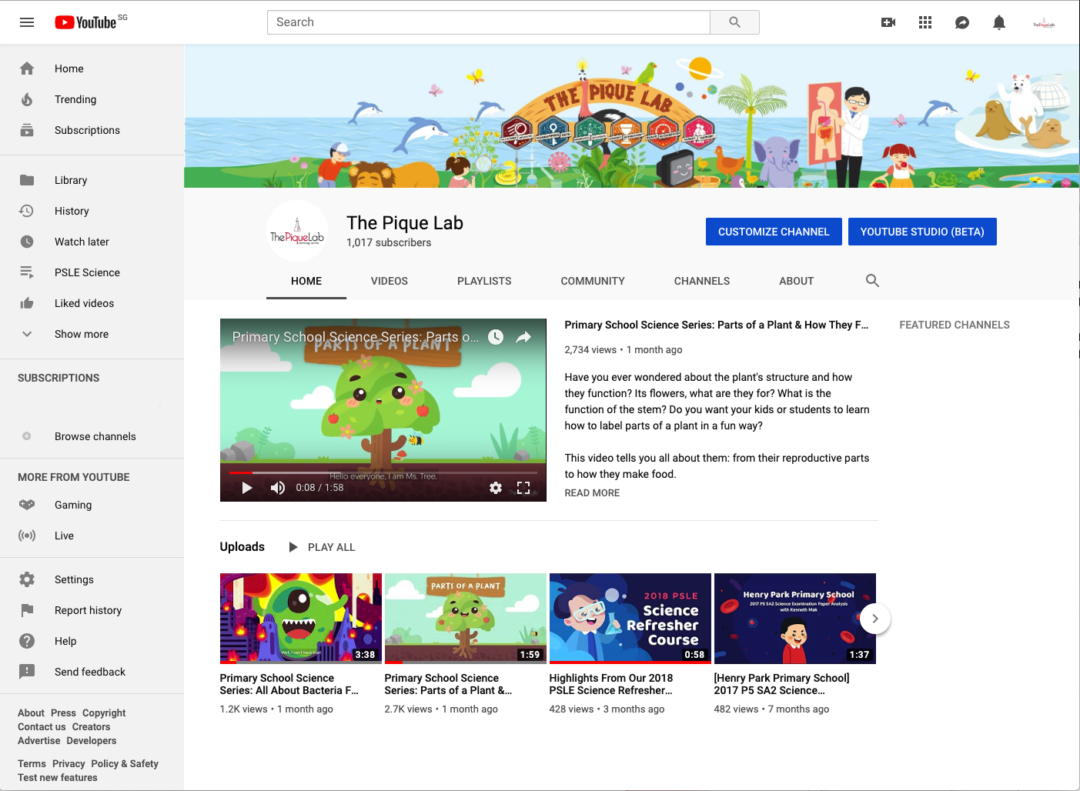Expand description with READ MORE
Screen dimensions: 1080x791
tap(592, 493)
